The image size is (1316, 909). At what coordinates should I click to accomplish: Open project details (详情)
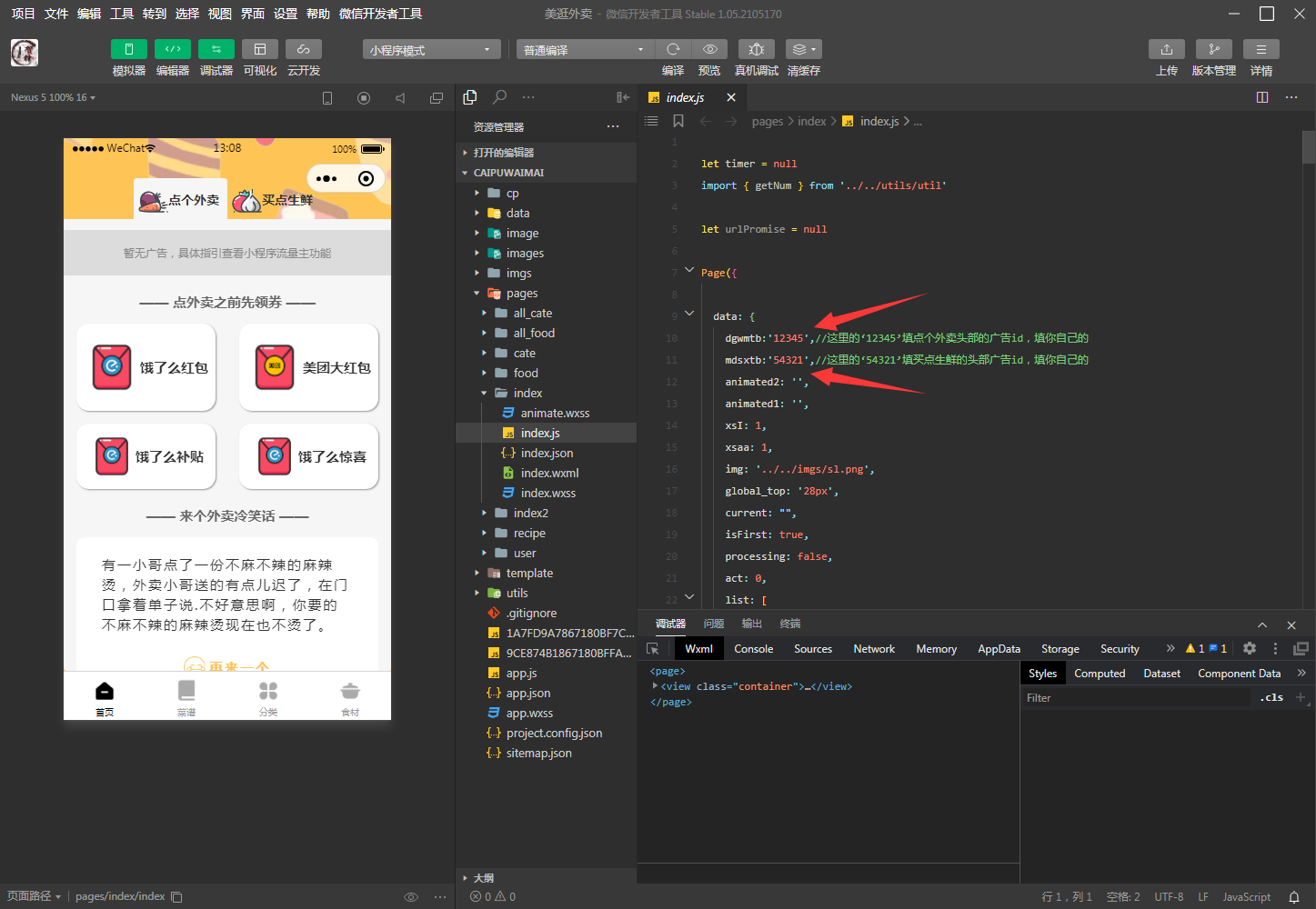click(1261, 49)
